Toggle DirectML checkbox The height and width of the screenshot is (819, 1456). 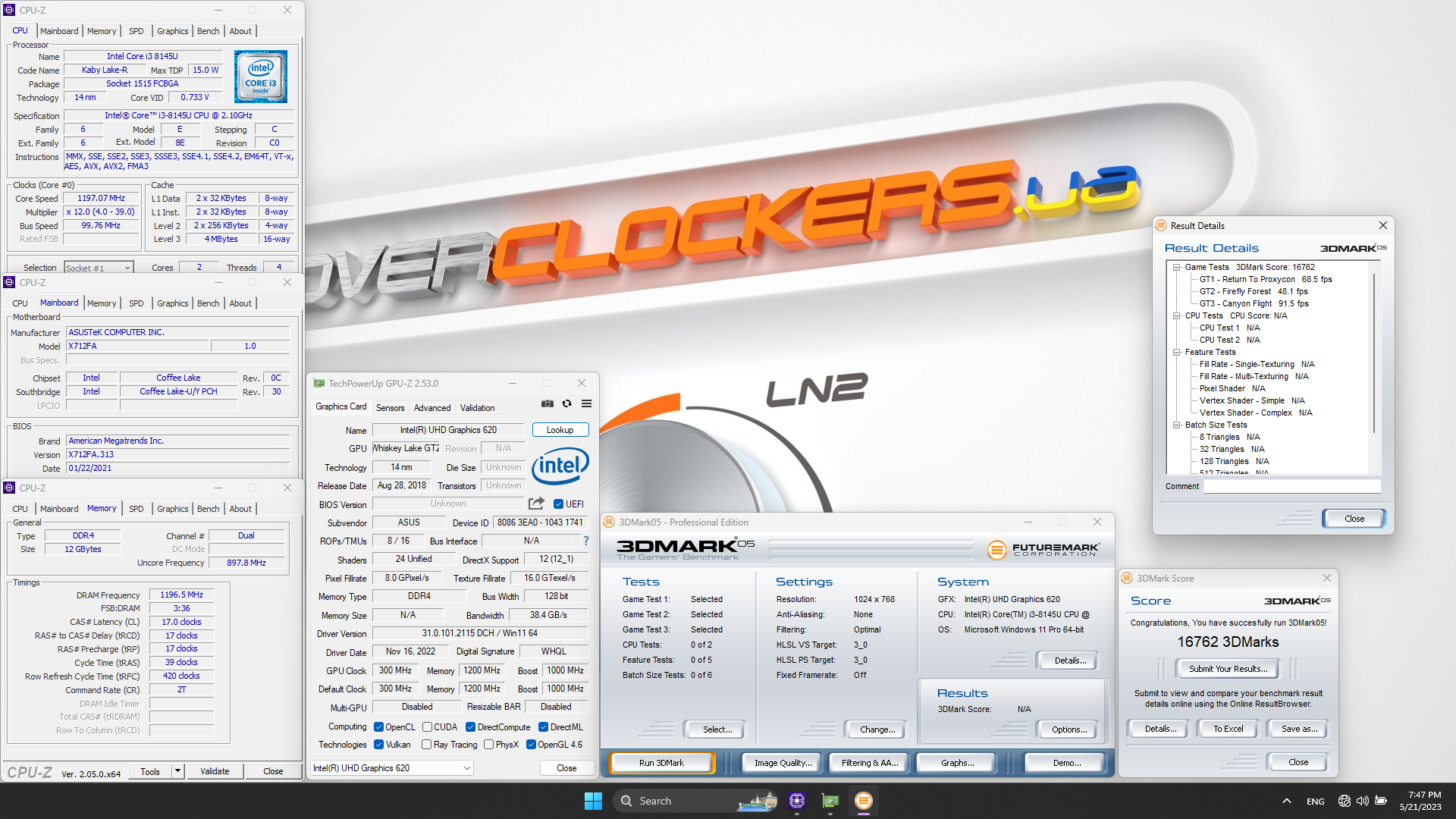pos(543,726)
